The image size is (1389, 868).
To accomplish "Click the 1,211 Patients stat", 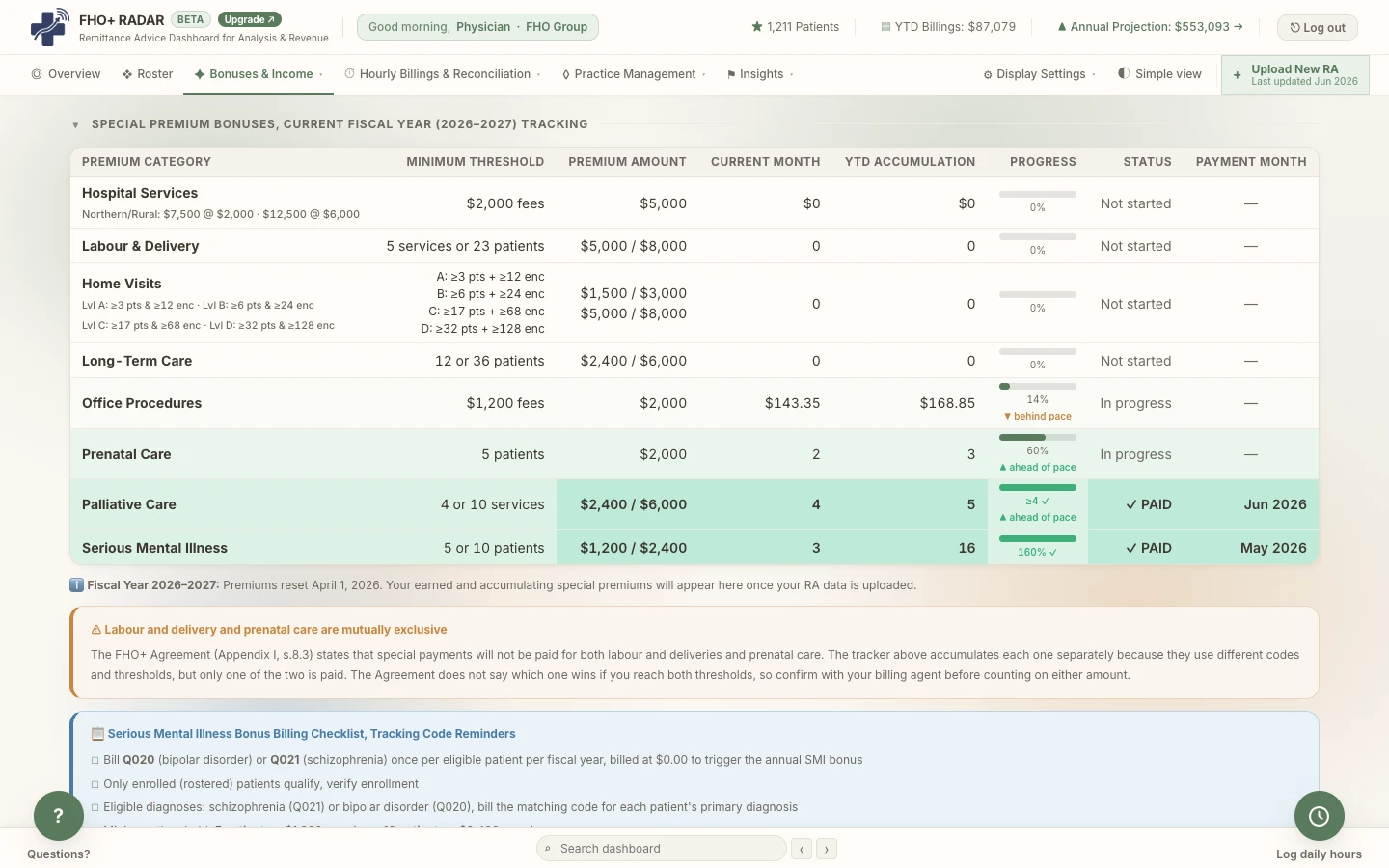I will point(796,27).
